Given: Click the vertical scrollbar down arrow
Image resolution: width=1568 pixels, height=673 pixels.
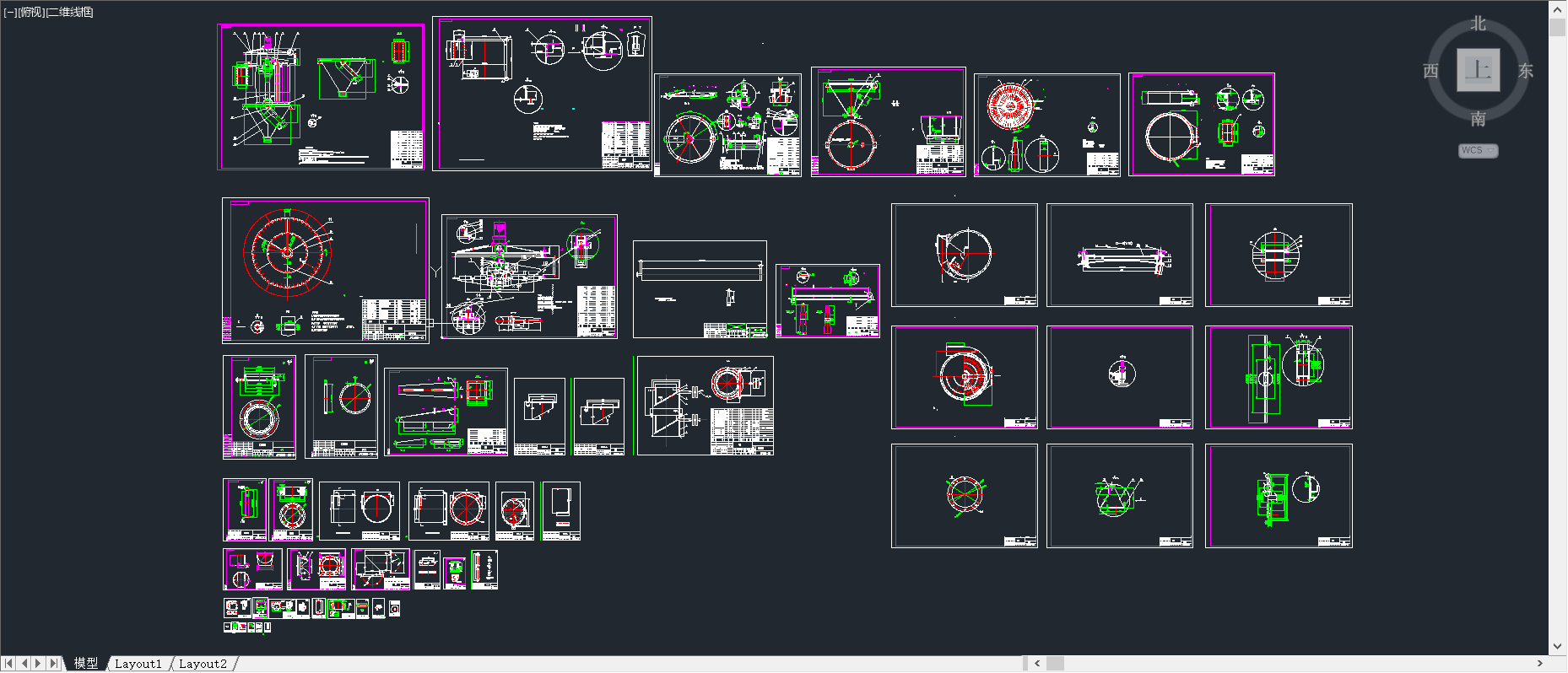Looking at the screenshot, I should 1558,647.
